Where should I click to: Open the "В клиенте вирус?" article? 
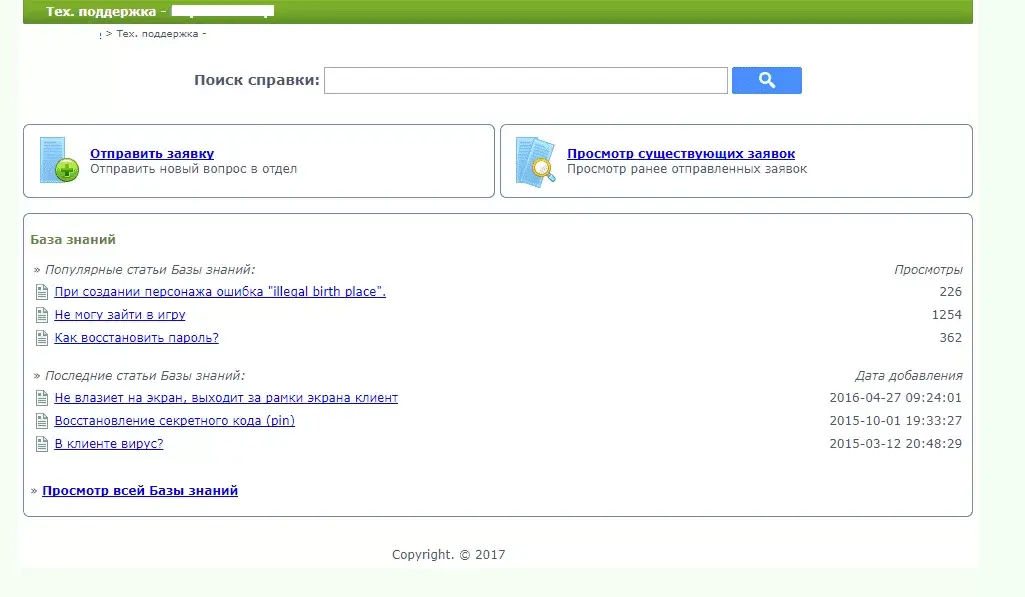(x=109, y=443)
